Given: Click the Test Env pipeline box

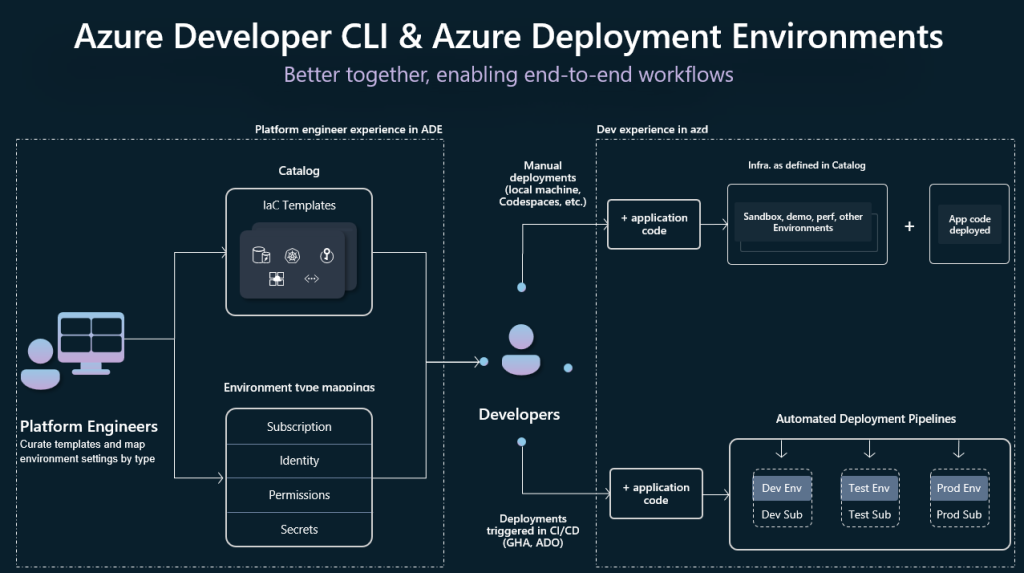Looking at the screenshot, I should coord(869,498).
